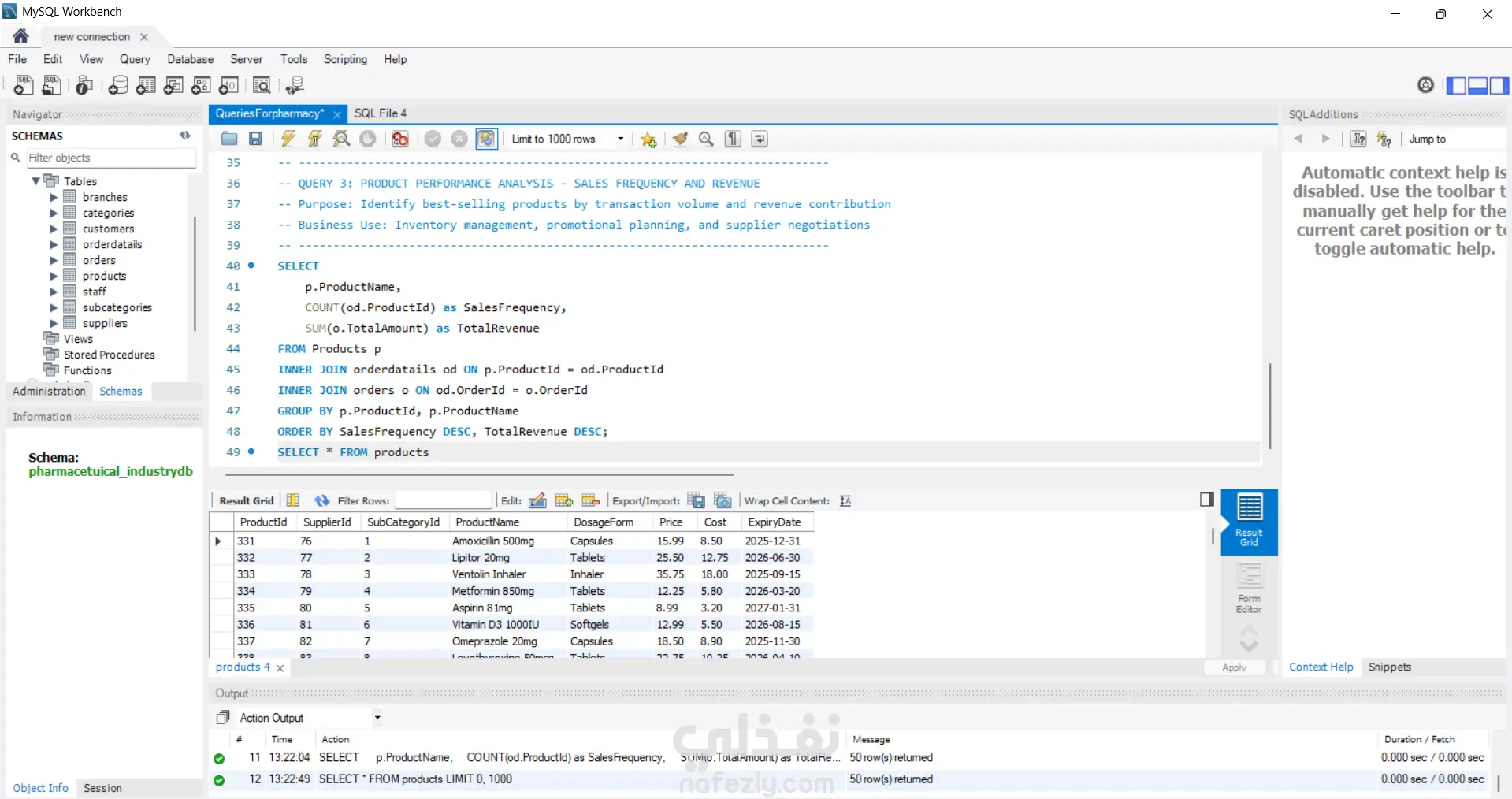Return to the Workbench home screen

(21, 36)
